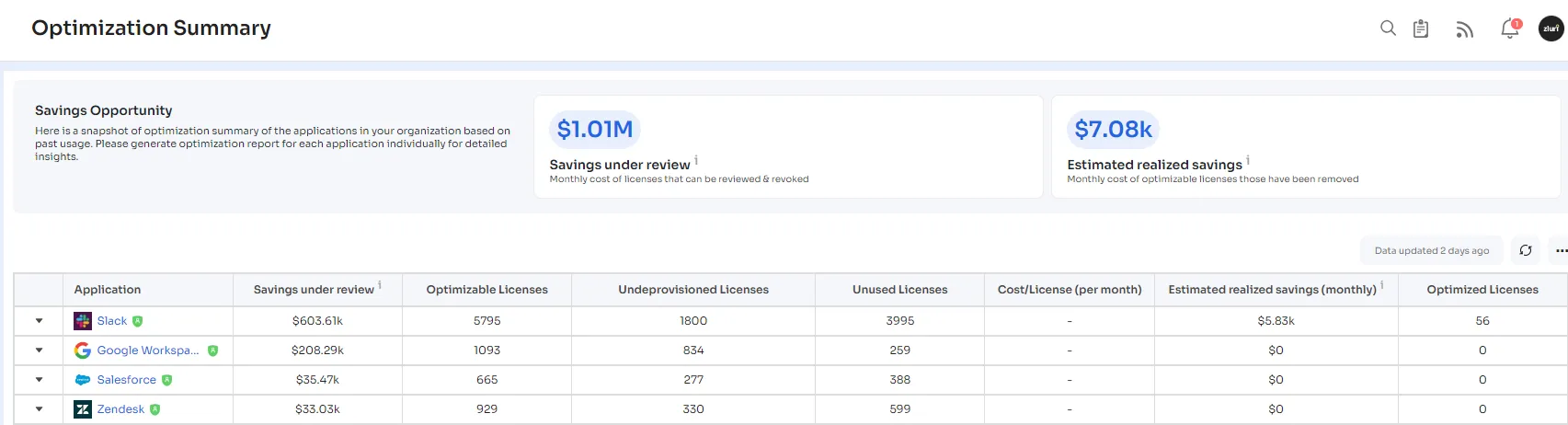Image resolution: width=1568 pixels, height=425 pixels.
Task: Select the $5.83k realized savings cell
Action: click(x=1276, y=321)
